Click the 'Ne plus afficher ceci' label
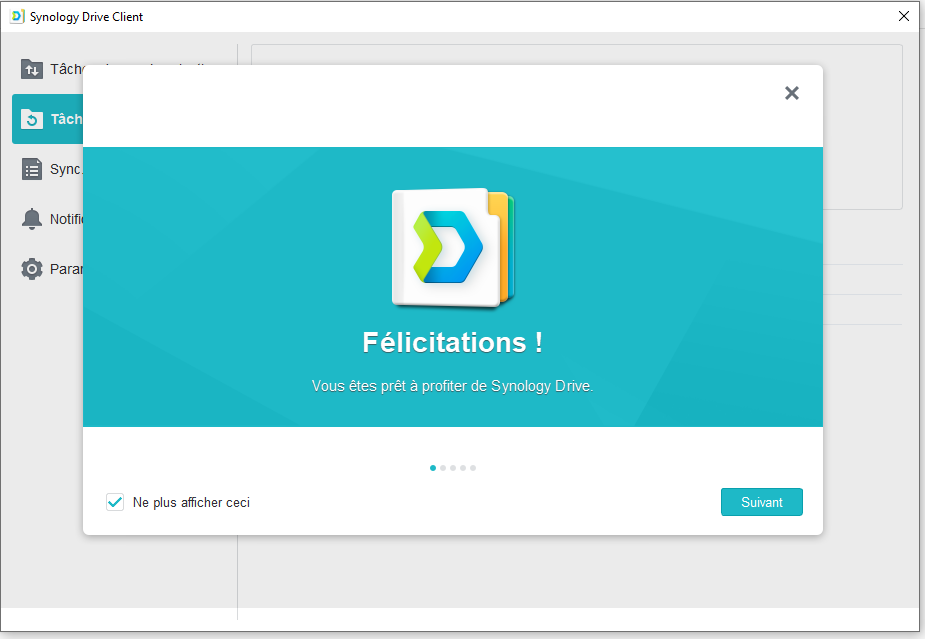This screenshot has width=925, height=639. [x=191, y=503]
